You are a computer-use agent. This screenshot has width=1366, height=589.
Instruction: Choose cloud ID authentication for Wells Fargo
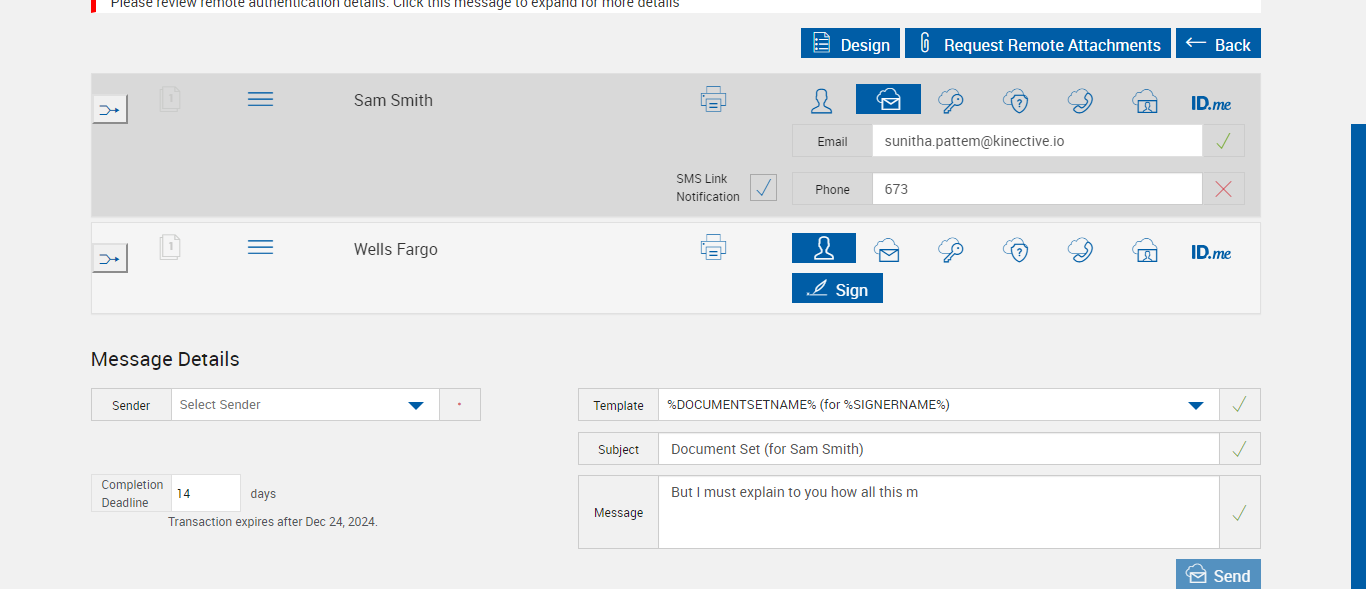tap(1145, 249)
